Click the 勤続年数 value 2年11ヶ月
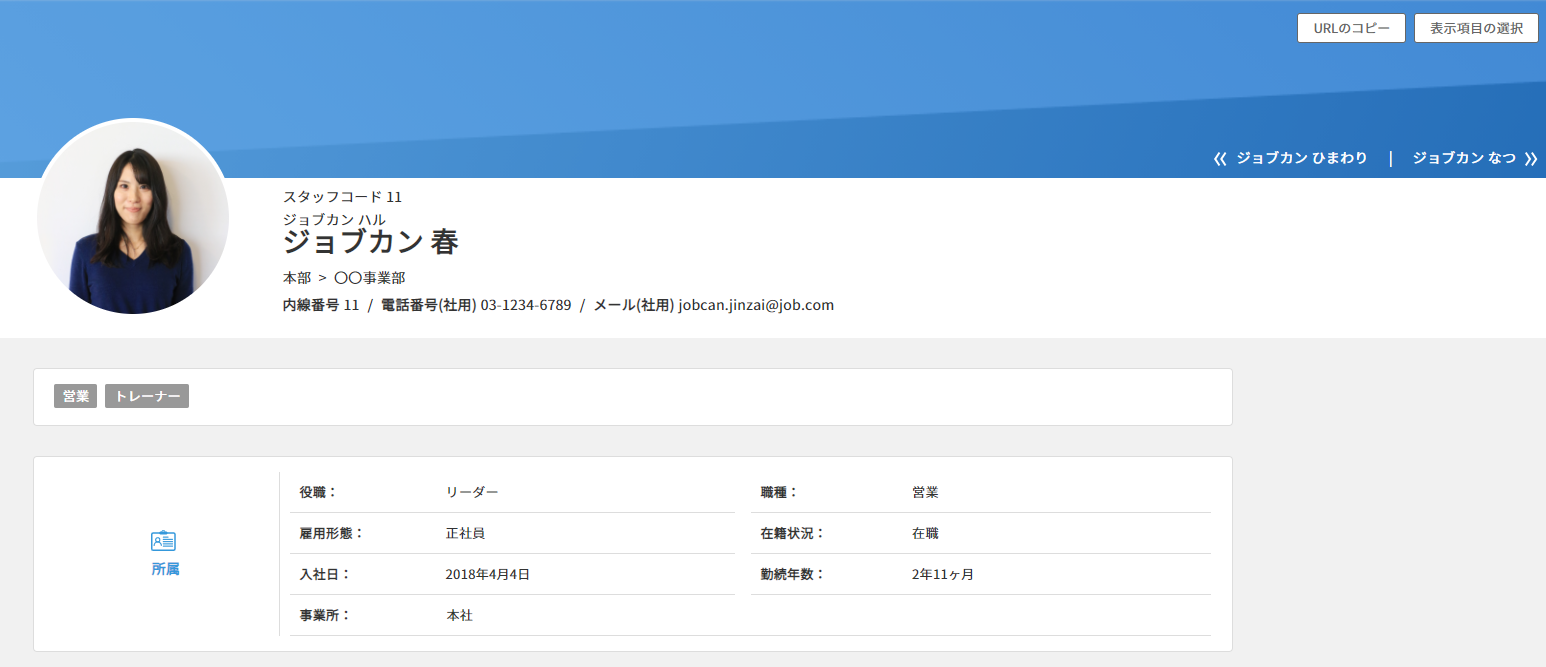 (942, 574)
